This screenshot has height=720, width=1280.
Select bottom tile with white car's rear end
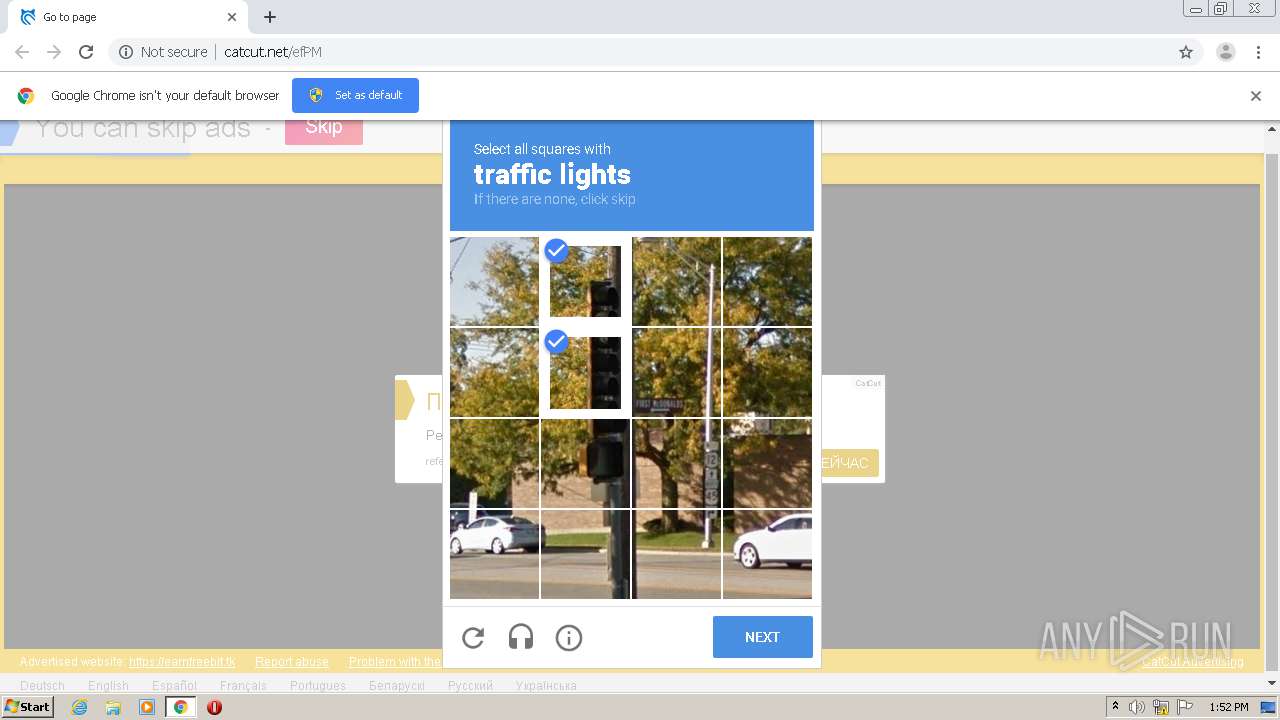494,554
